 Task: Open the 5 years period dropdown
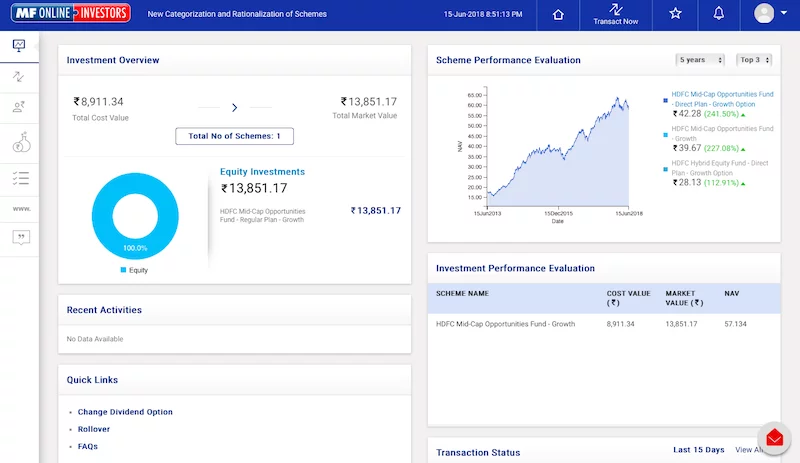pos(700,60)
